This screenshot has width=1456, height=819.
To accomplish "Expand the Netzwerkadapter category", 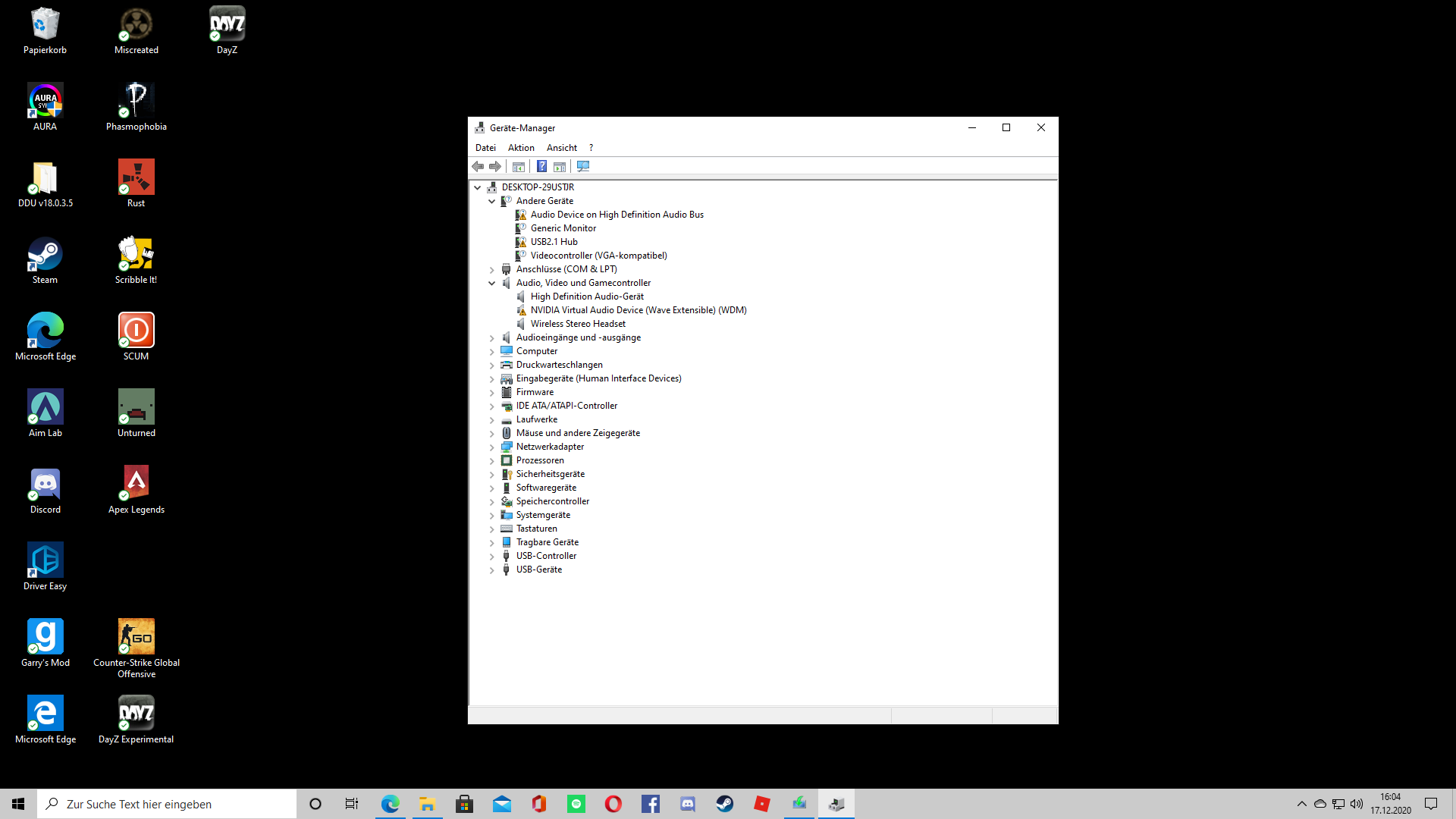I will [492, 447].
